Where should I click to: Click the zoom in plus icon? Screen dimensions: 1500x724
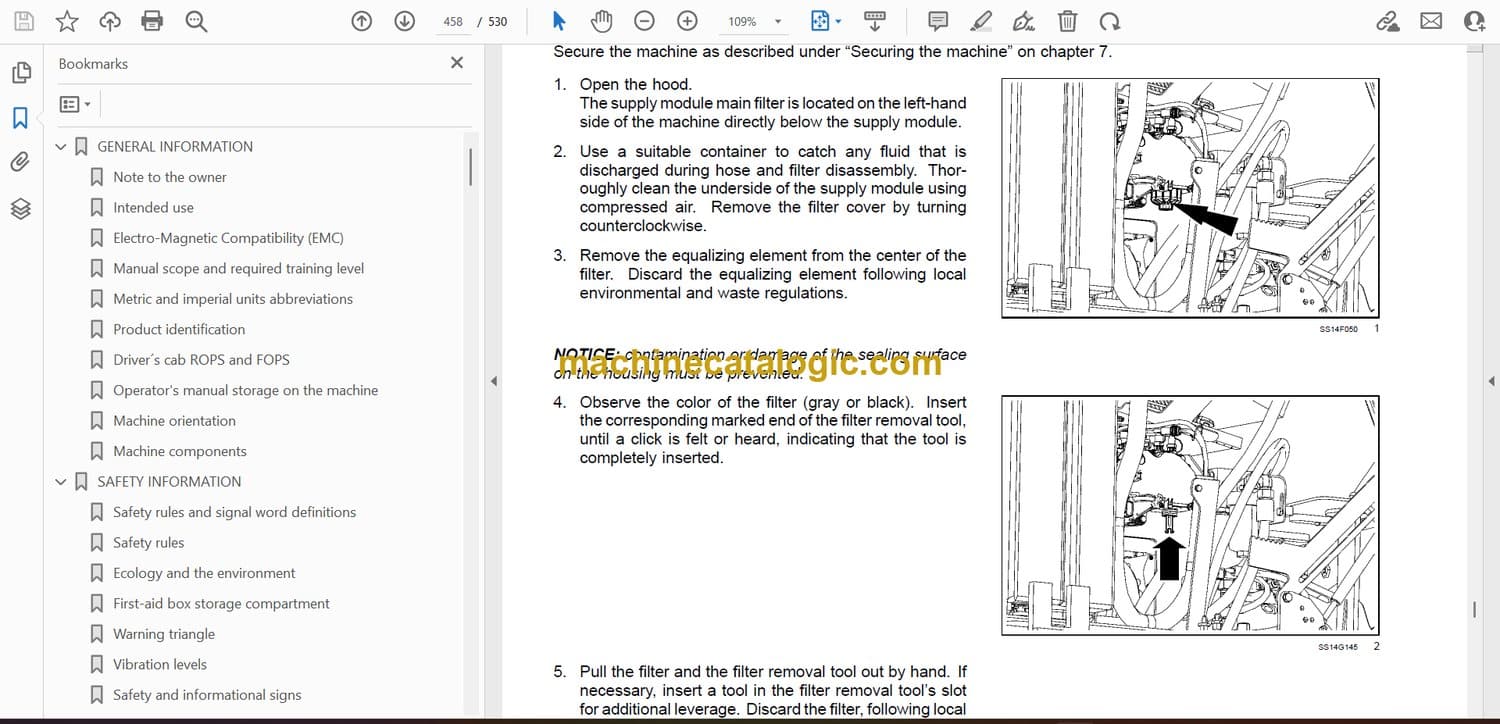[687, 21]
